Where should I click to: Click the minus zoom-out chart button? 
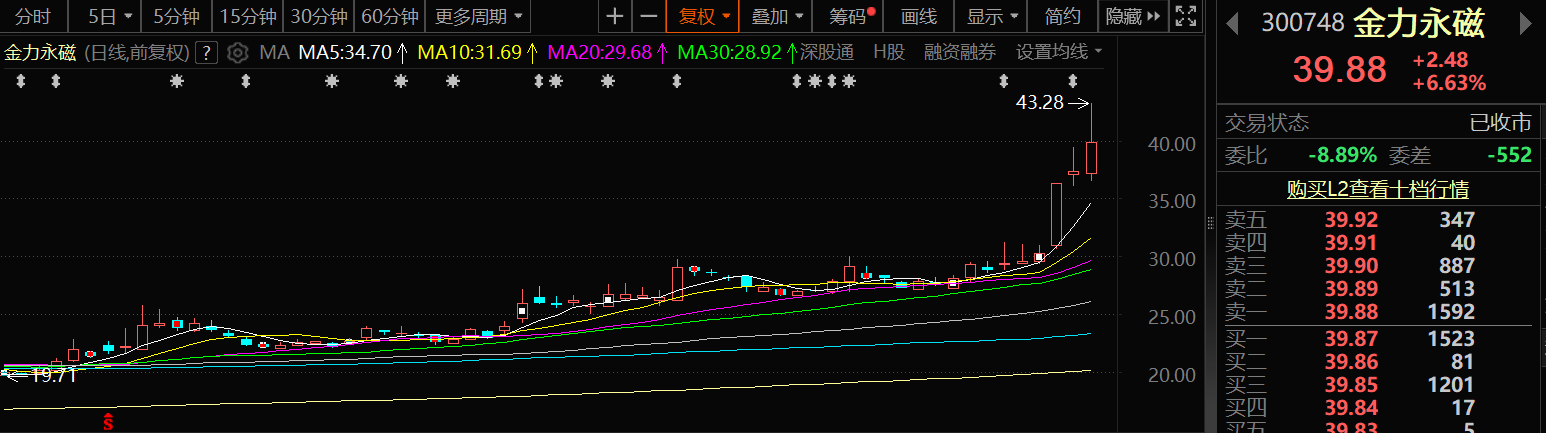649,16
